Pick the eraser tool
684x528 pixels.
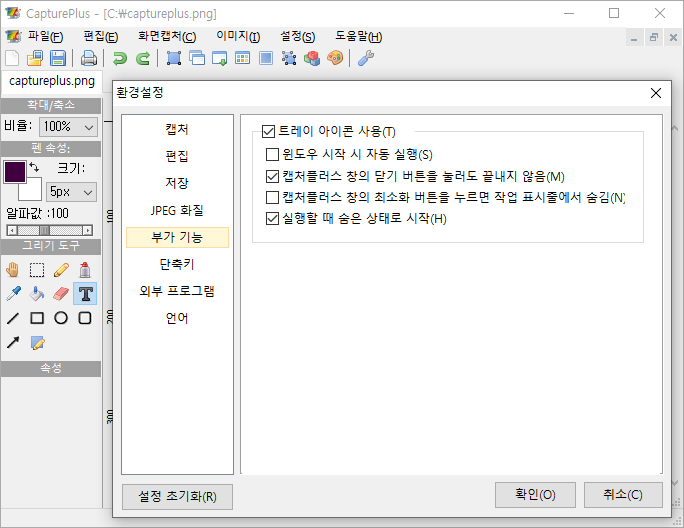tap(61, 294)
